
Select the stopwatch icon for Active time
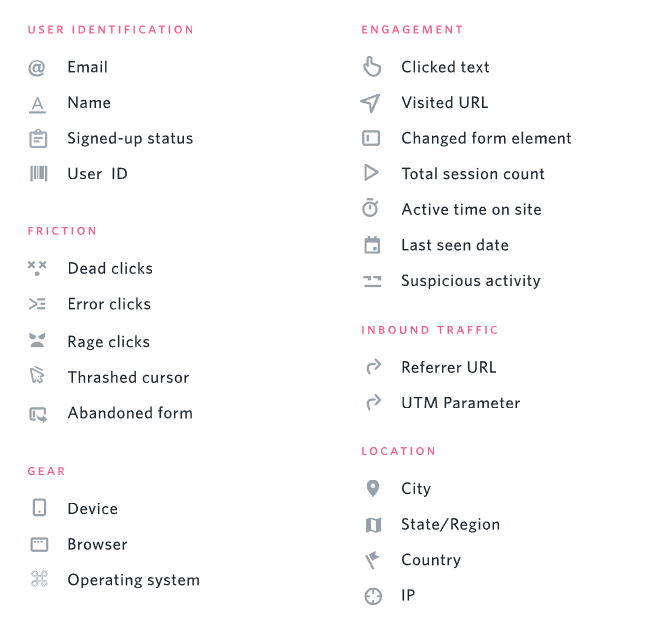click(x=370, y=207)
